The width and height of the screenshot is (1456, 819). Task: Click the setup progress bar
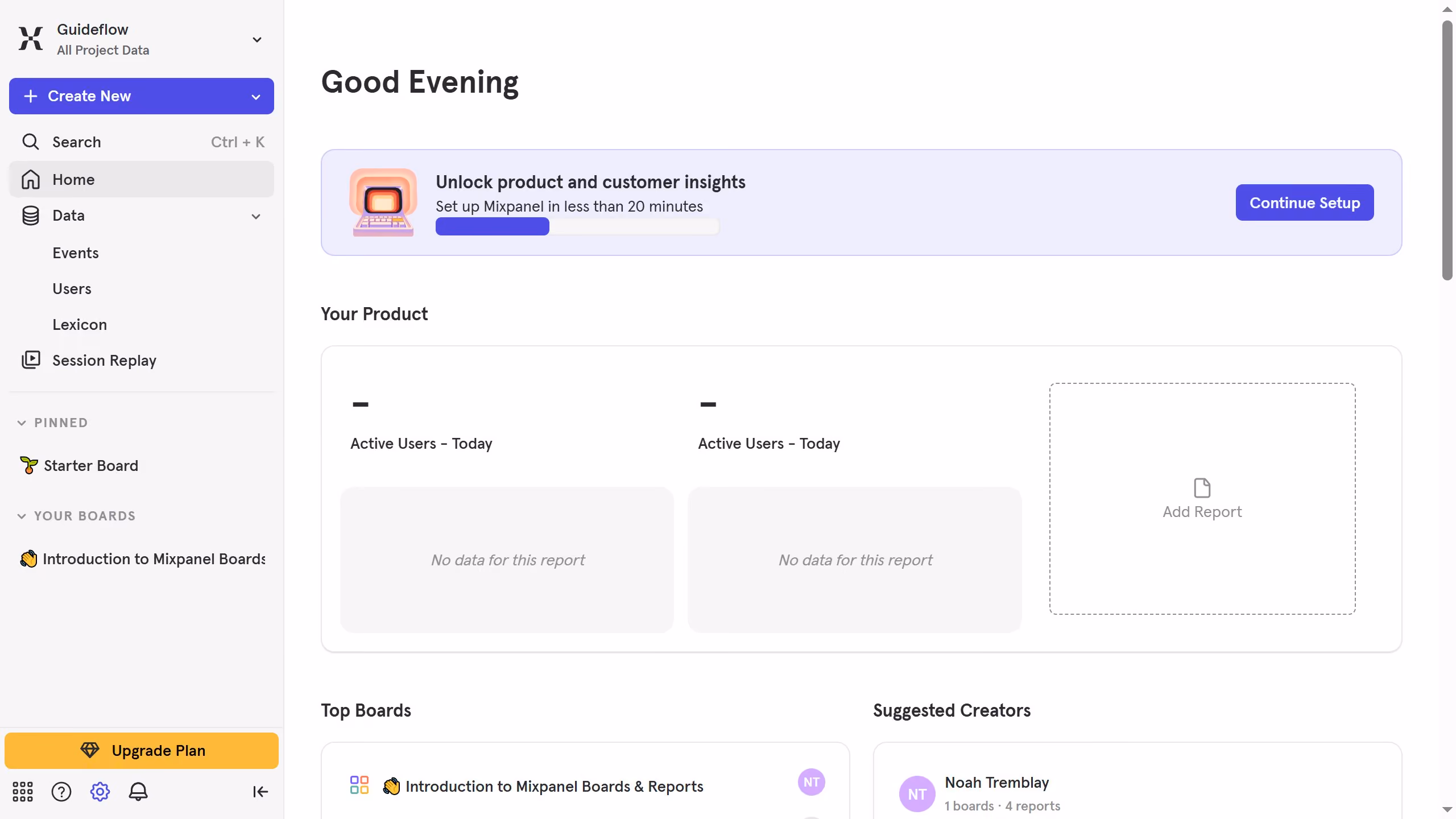[577, 226]
